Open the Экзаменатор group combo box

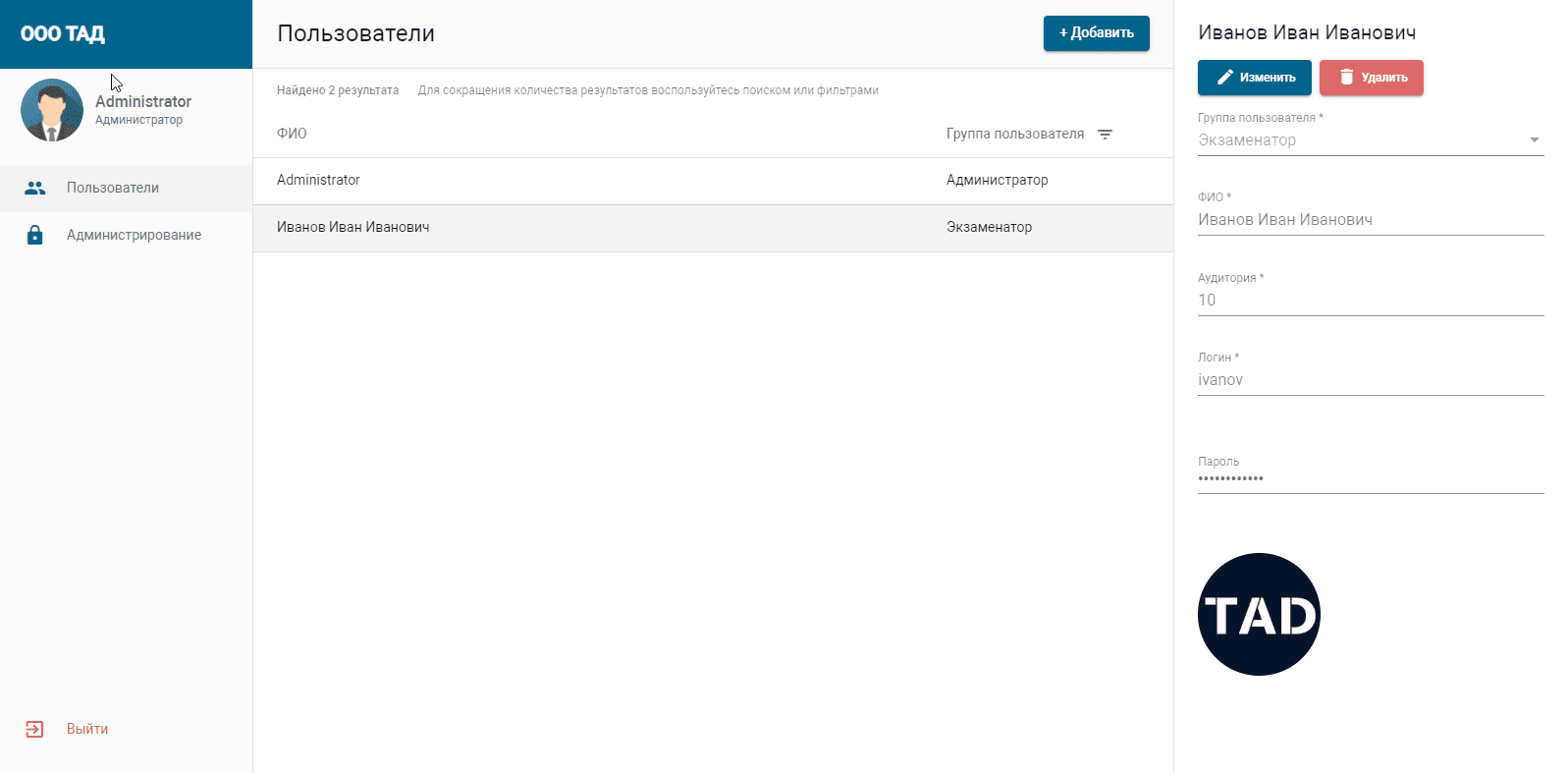pos(1355,140)
